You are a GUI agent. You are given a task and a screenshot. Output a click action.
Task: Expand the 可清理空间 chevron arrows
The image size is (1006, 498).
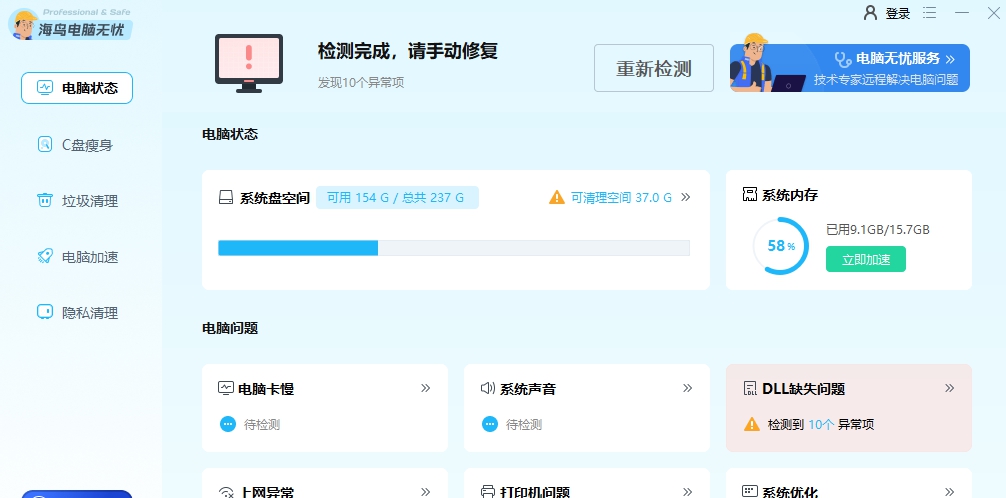point(686,197)
